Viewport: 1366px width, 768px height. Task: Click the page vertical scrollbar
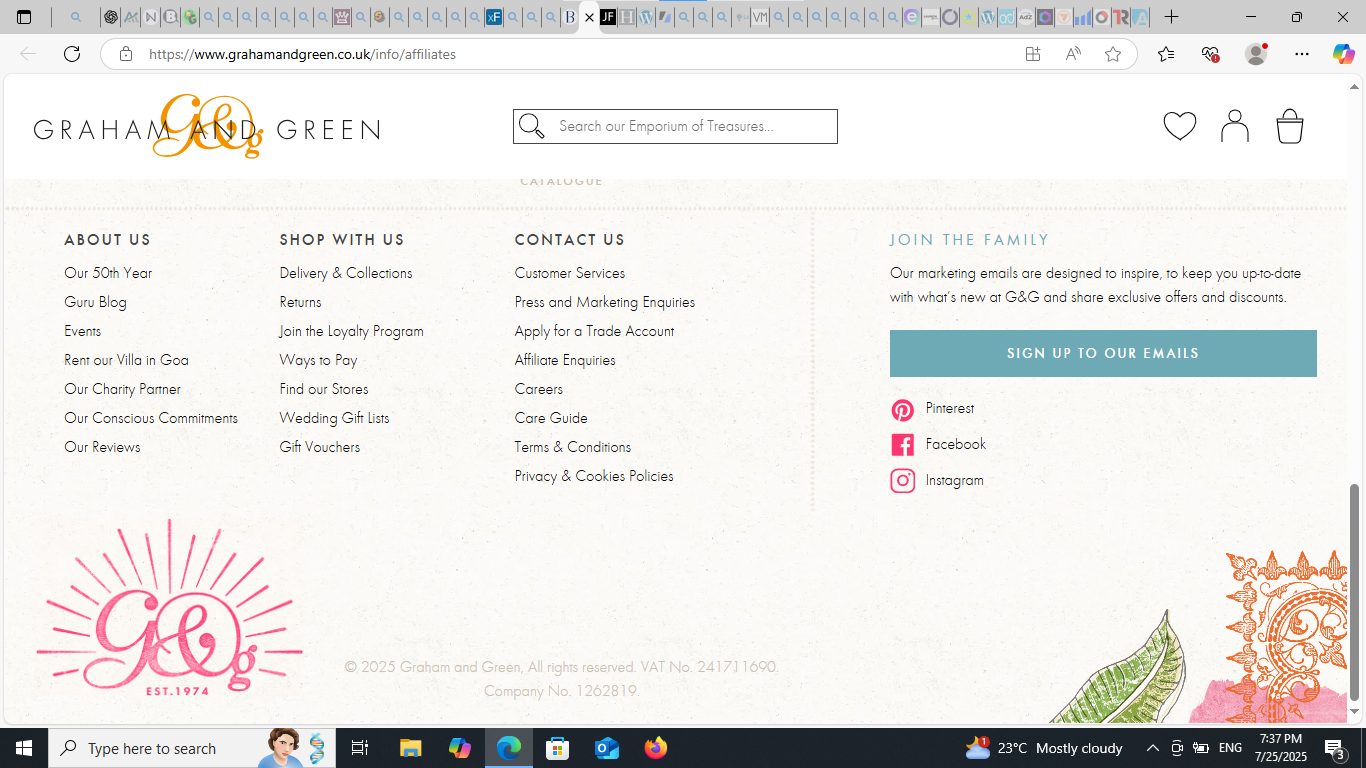1355,590
